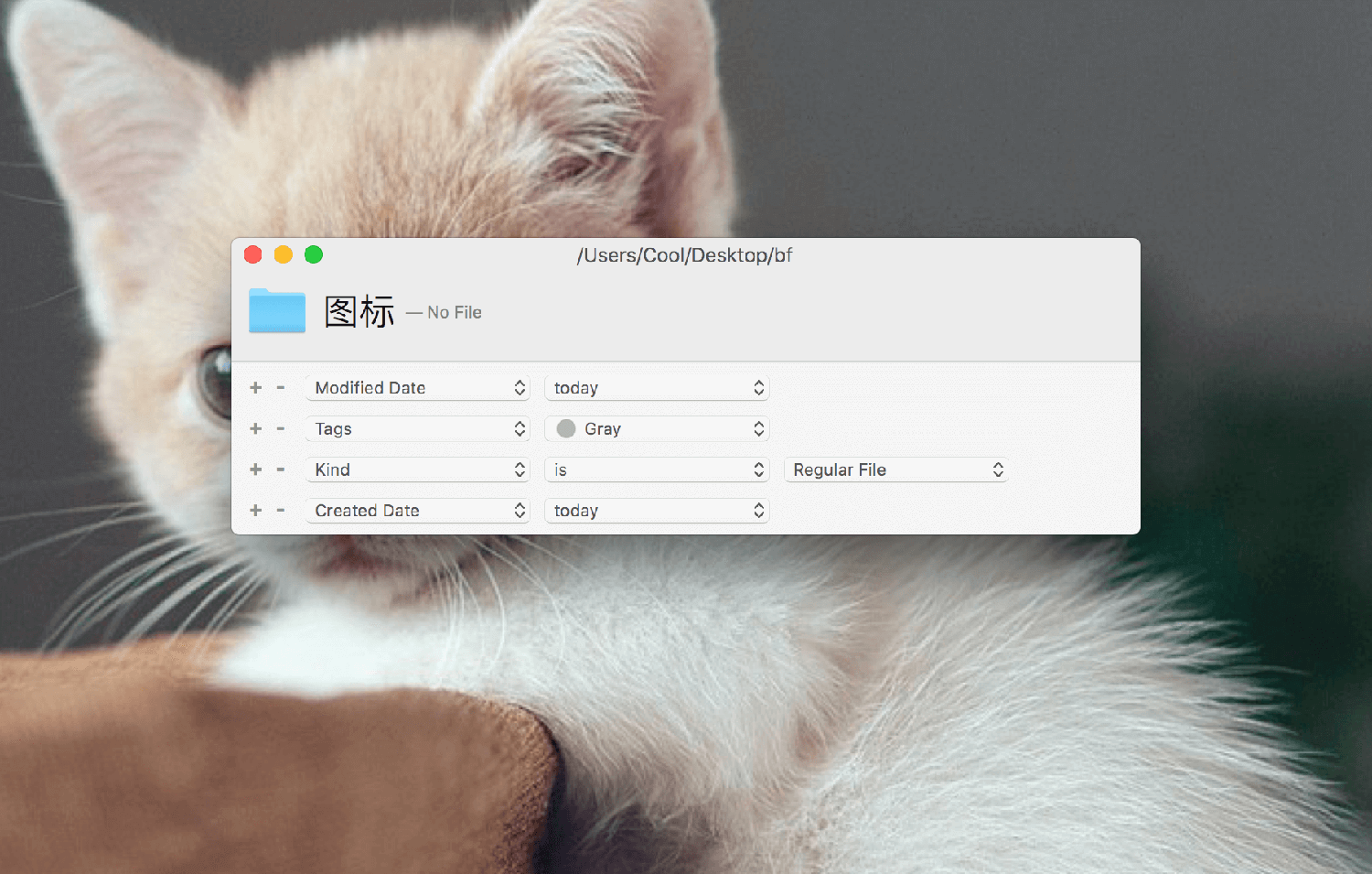Add a rule after the Created Date row
Viewport: 1372px width, 874px height.
click(256, 511)
